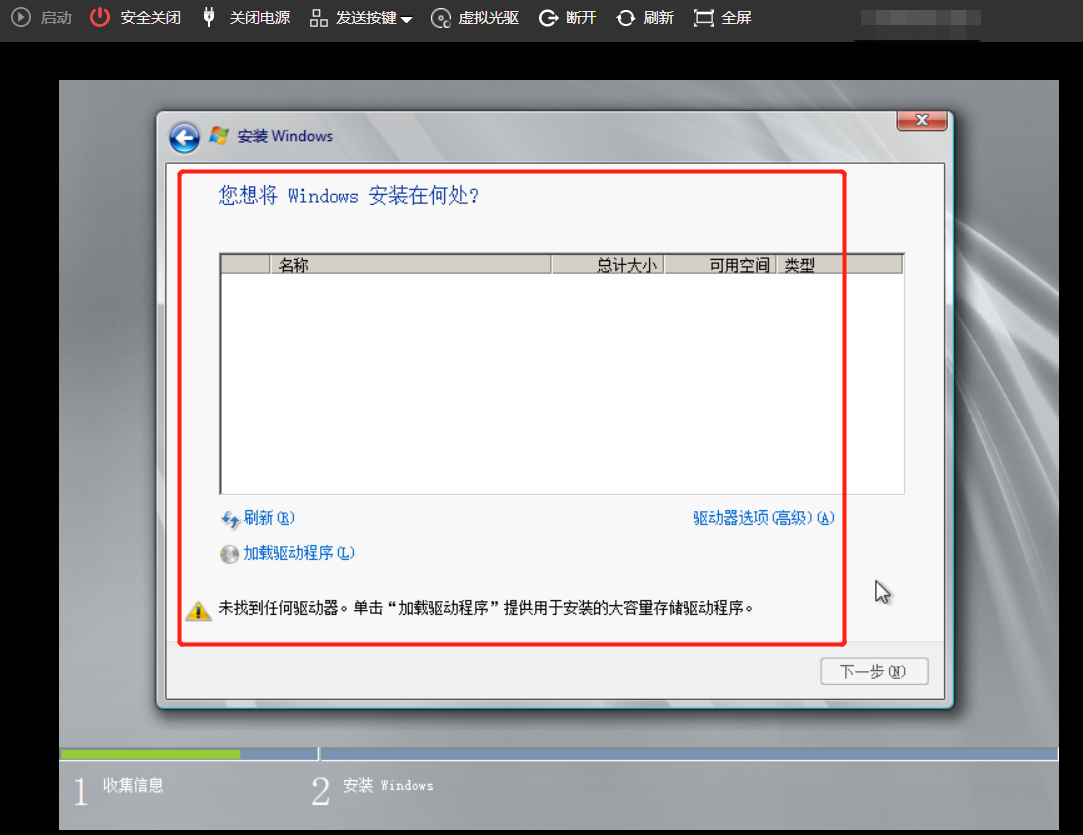Click the 可用空间 column header
This screenshot has height=835, width=1083.
click(720, 265)
